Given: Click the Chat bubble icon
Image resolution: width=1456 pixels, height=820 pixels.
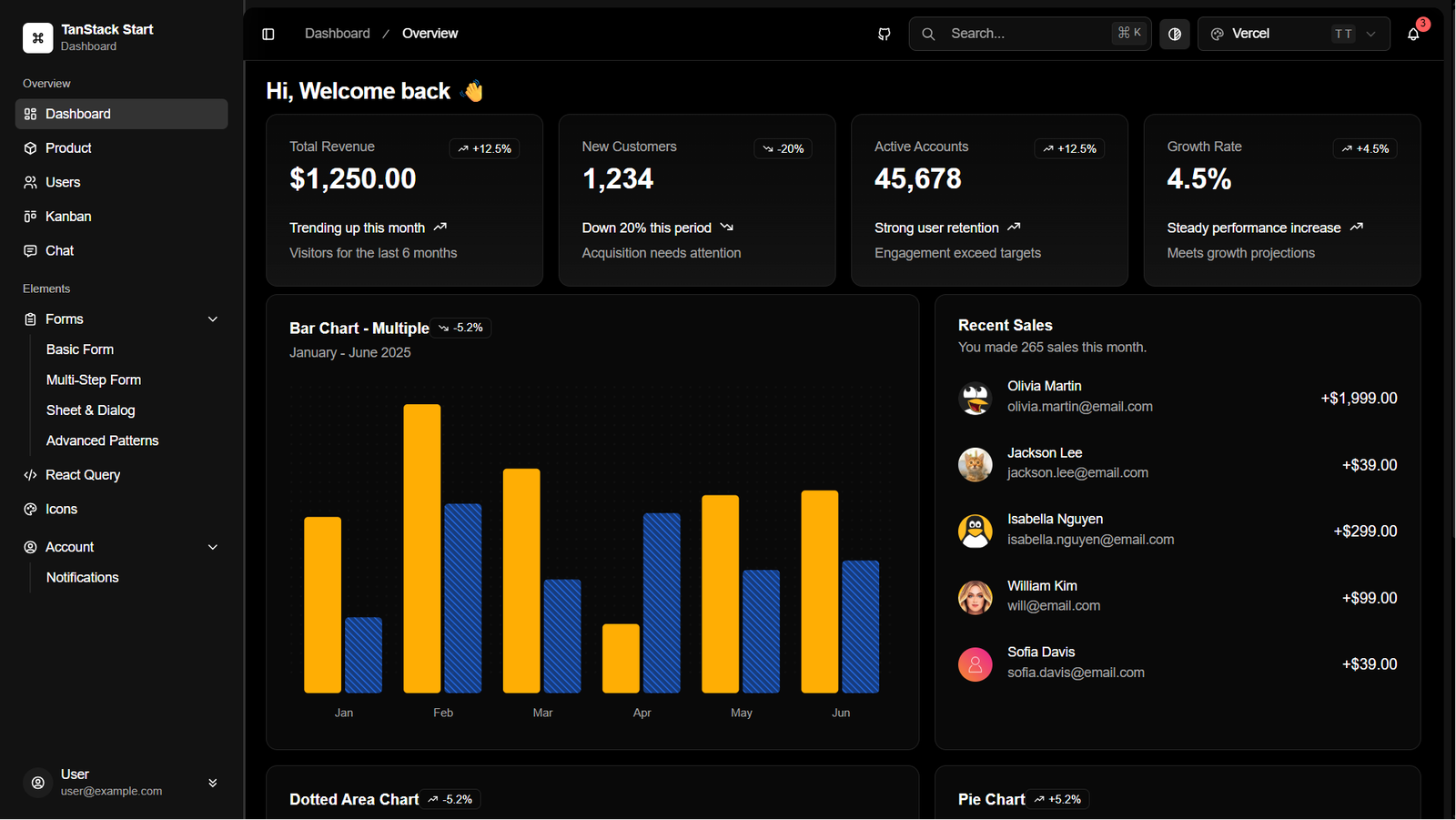Looking at the screenshot, I should (31, 250).
